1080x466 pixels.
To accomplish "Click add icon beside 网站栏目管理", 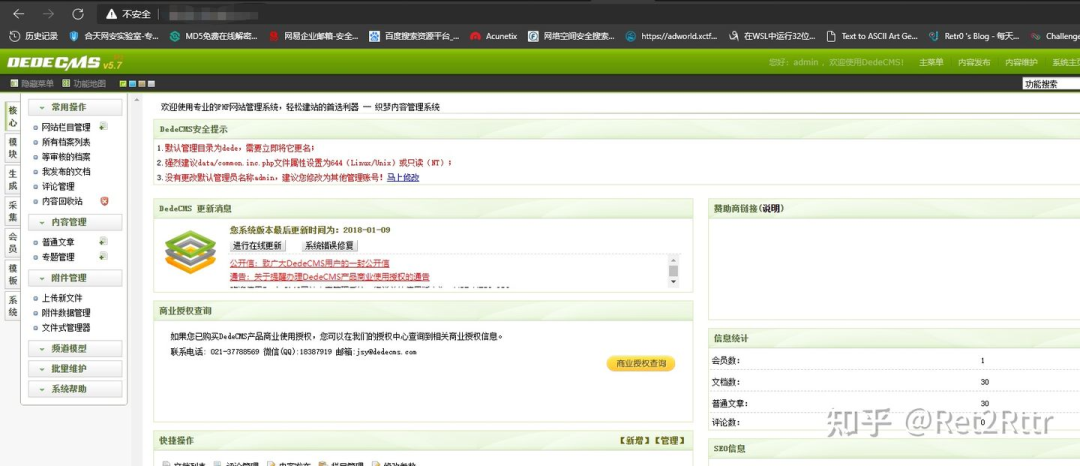I will pos(103,127).
